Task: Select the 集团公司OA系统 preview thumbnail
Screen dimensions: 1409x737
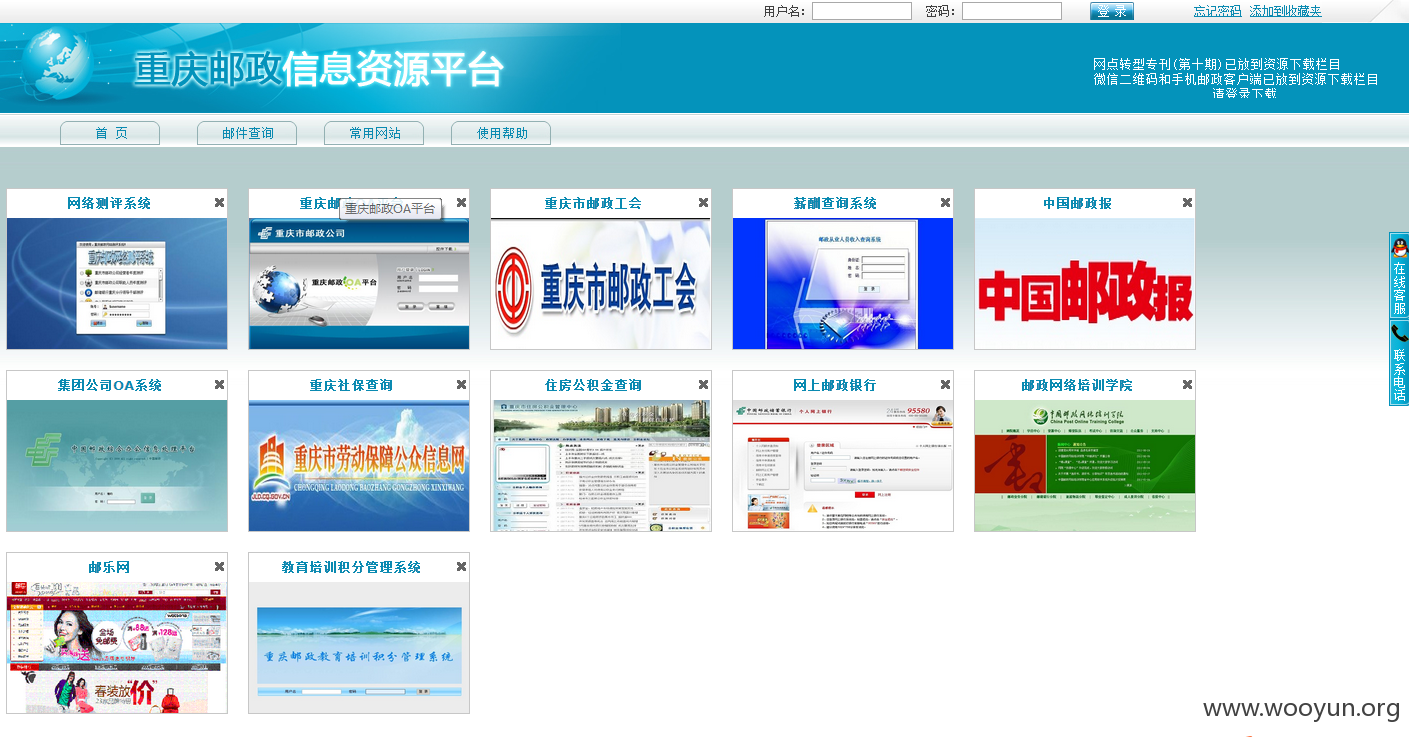Action: pyautogui.click(x=117, y=466)
